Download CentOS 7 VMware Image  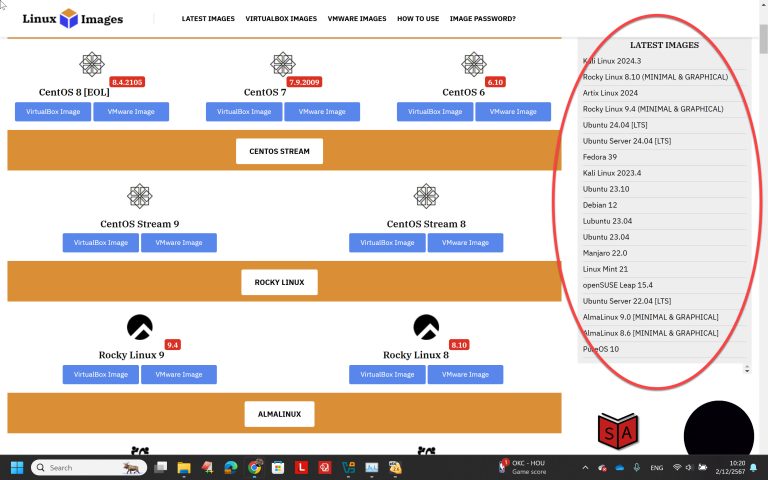pyautogui.click(x=322, y=112)
